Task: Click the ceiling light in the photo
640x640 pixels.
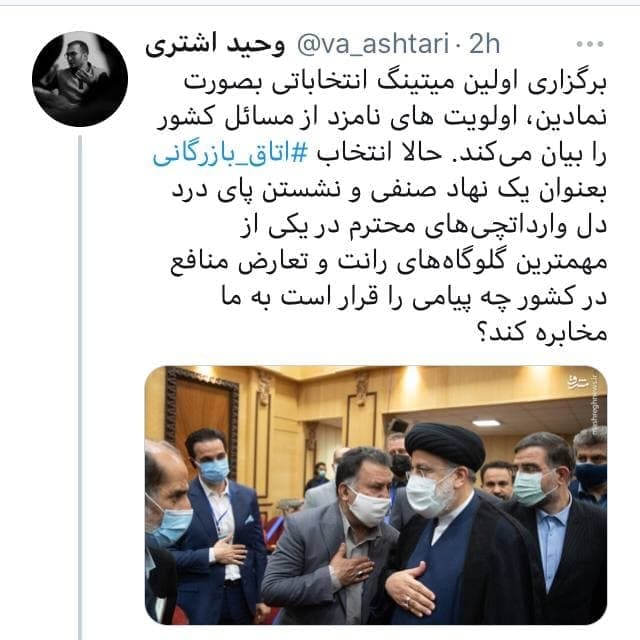Action: (x=486, y=423)
